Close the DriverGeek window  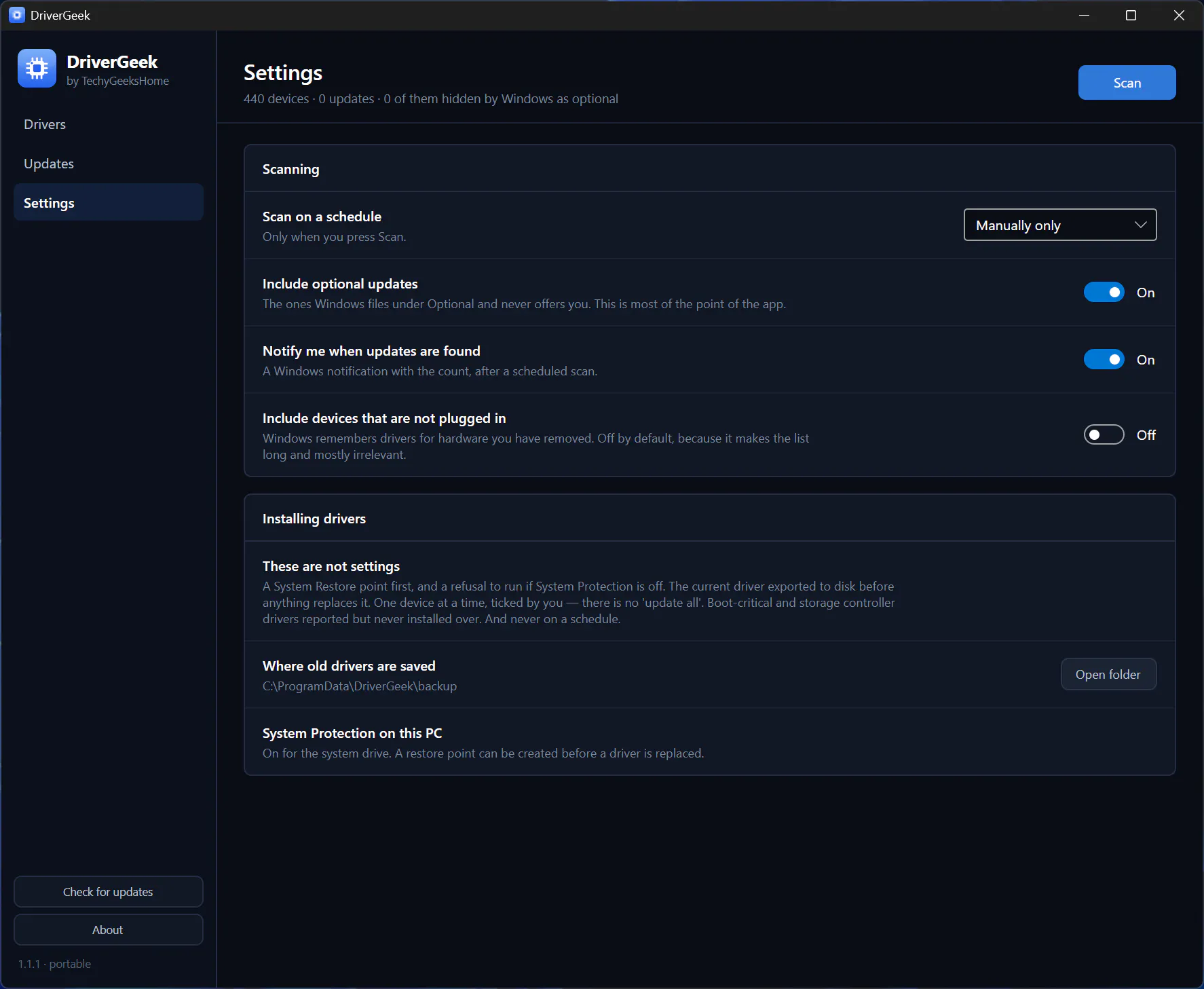[x=1179, y=15]
